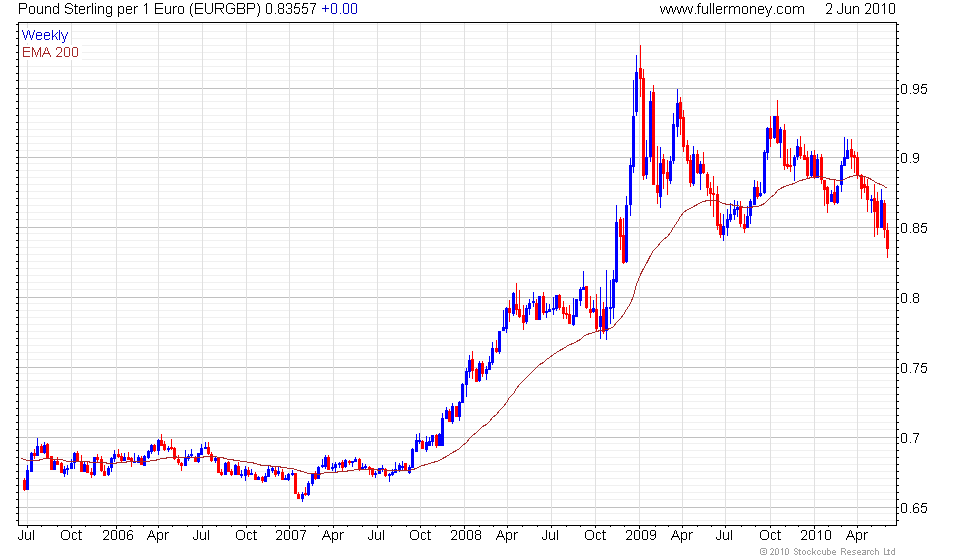This screenshot has width=980, height=560.
Task: Click the Oct label just before 2007
Action: coord(246,536)
